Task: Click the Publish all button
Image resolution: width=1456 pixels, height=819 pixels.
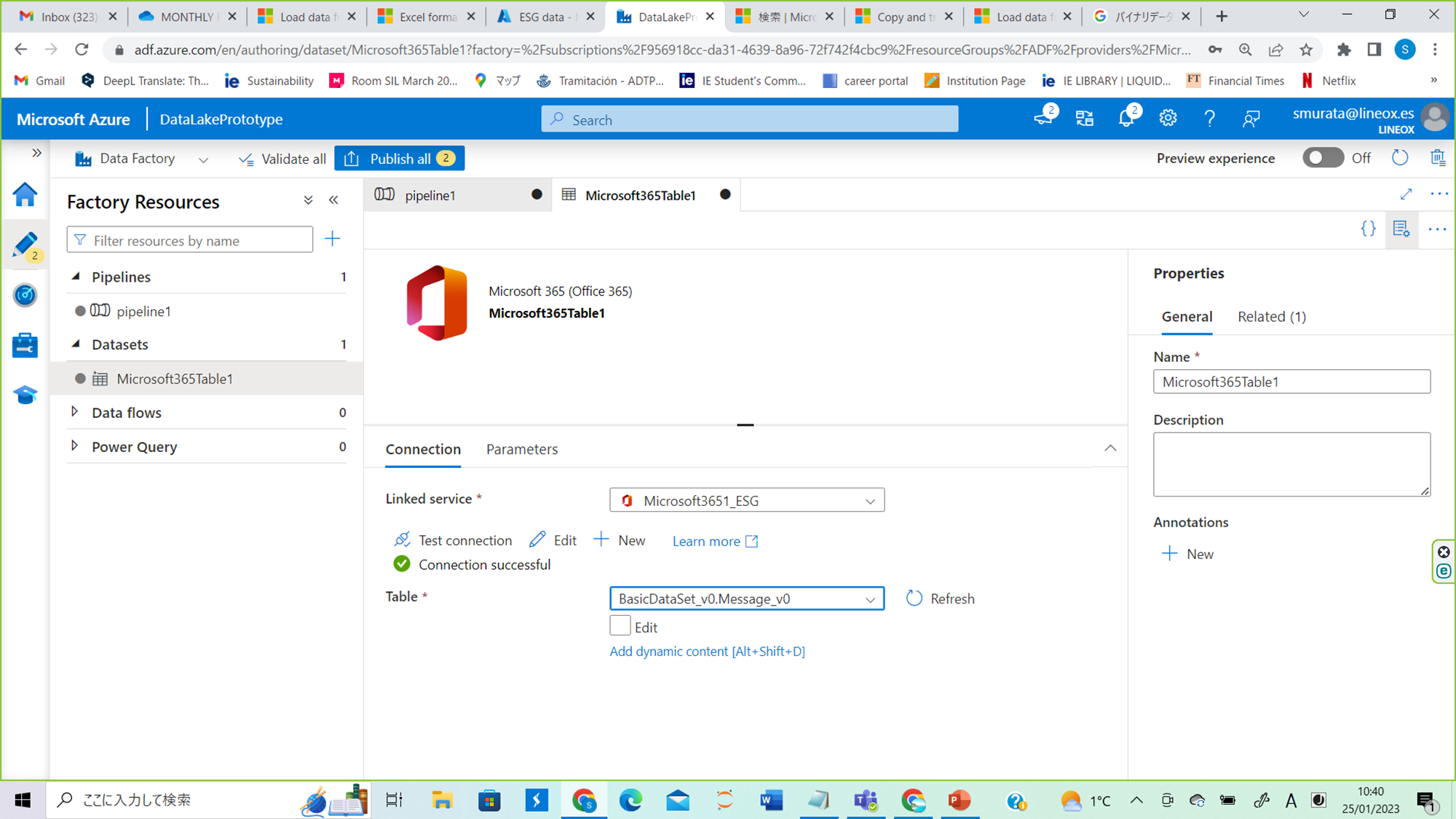Action: click(x=400, y=159)
